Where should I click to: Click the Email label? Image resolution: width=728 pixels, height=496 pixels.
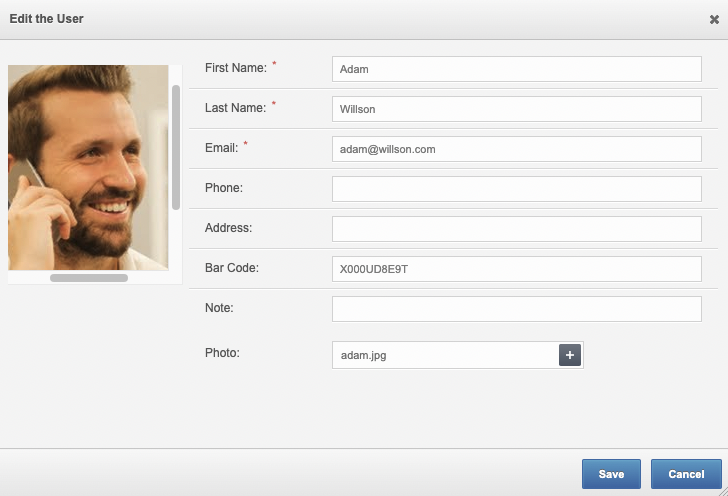point(221,148)
